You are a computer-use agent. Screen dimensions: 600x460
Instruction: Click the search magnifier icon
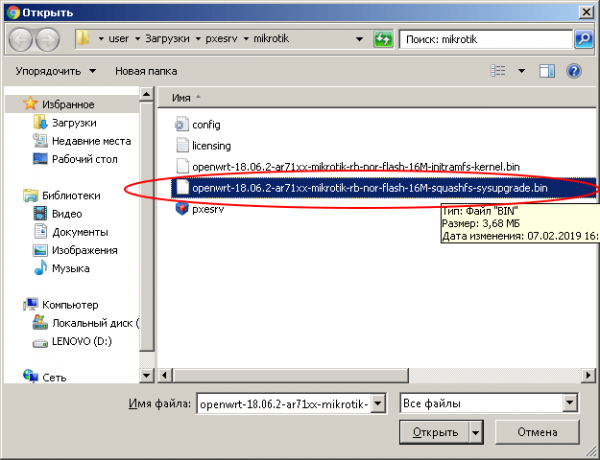(584, 39)
